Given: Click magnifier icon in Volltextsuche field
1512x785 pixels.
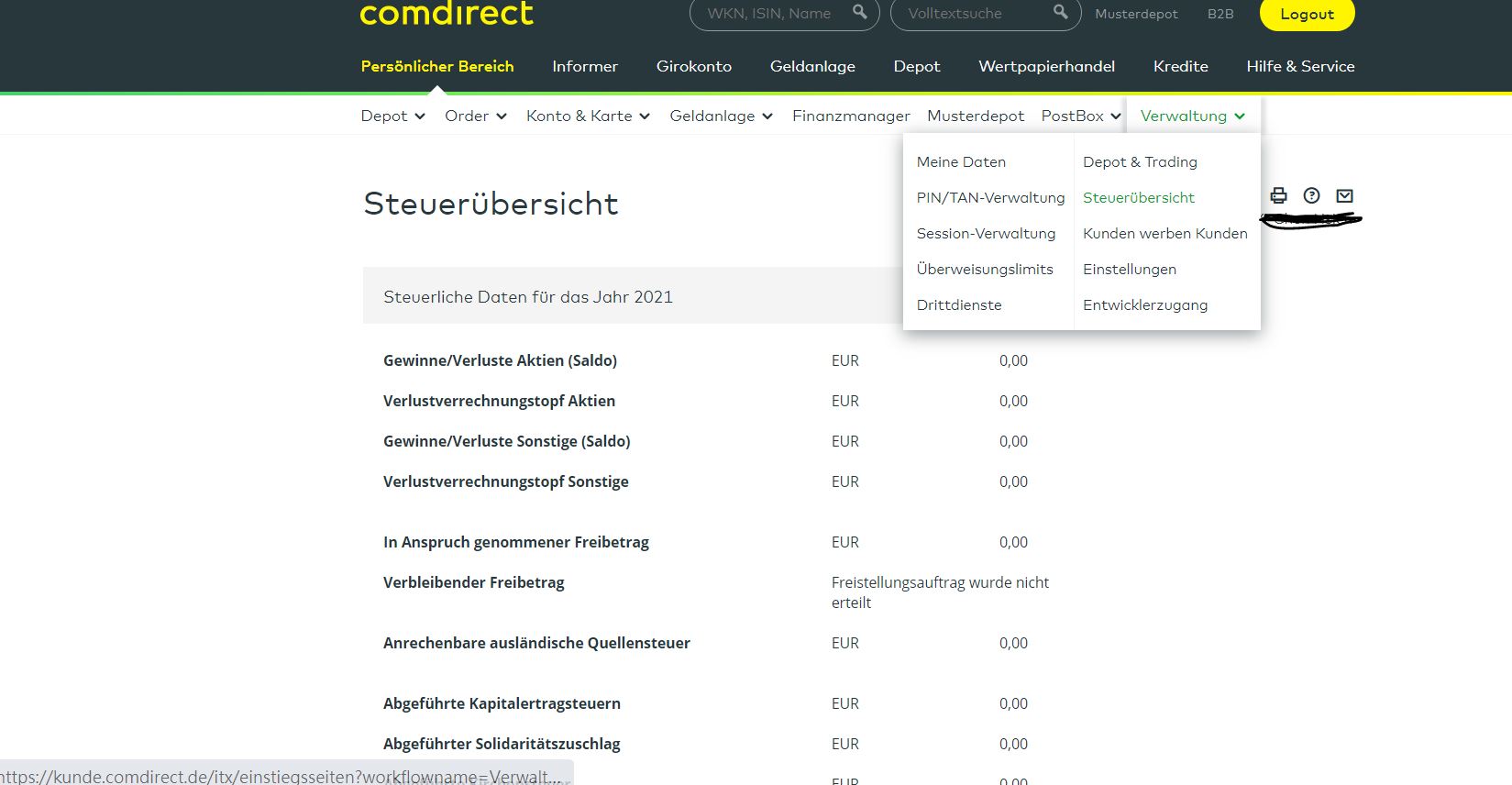Looking at the screenshot, I should tap(1060, 12).
